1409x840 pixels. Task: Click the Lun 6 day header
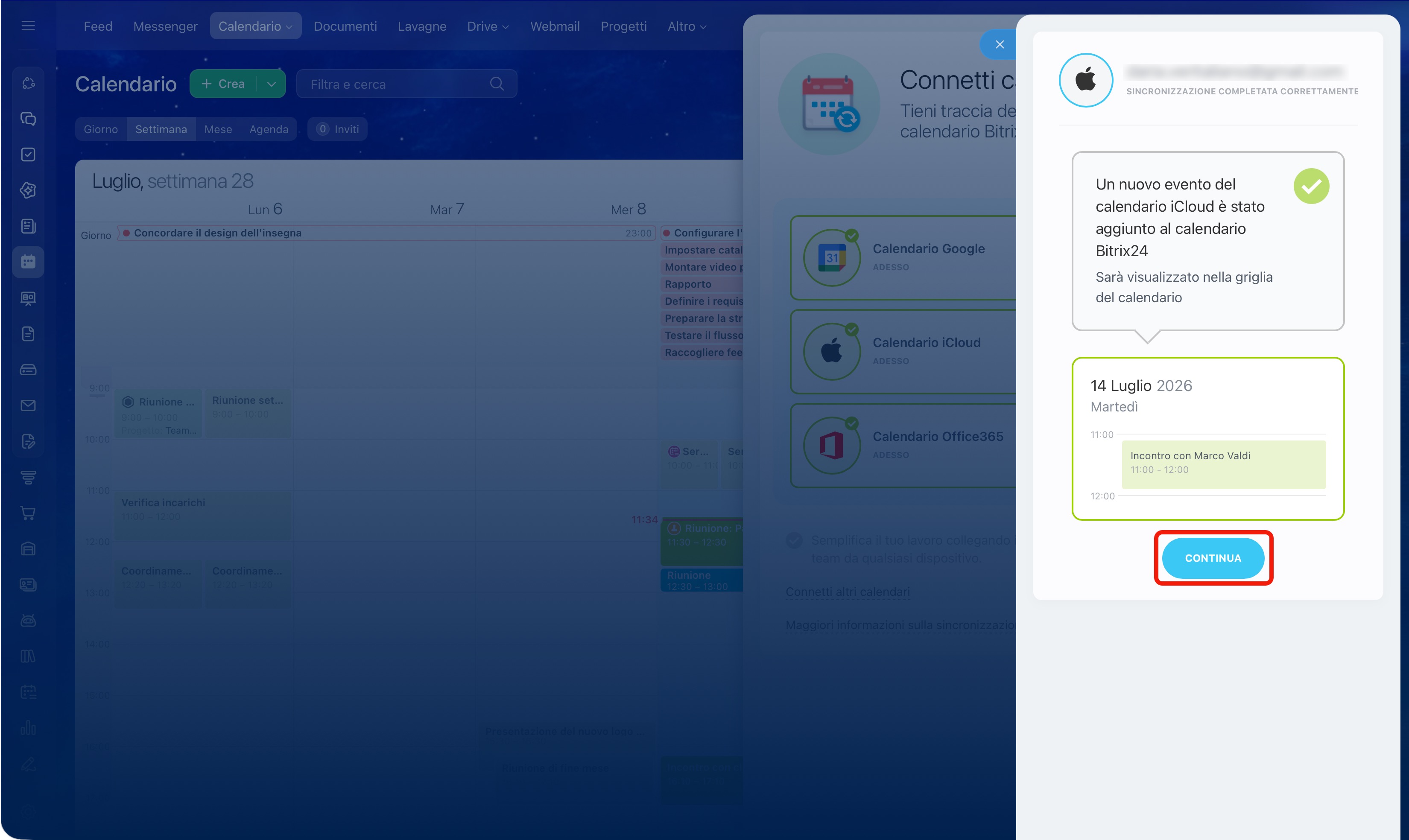coord(265,210)
